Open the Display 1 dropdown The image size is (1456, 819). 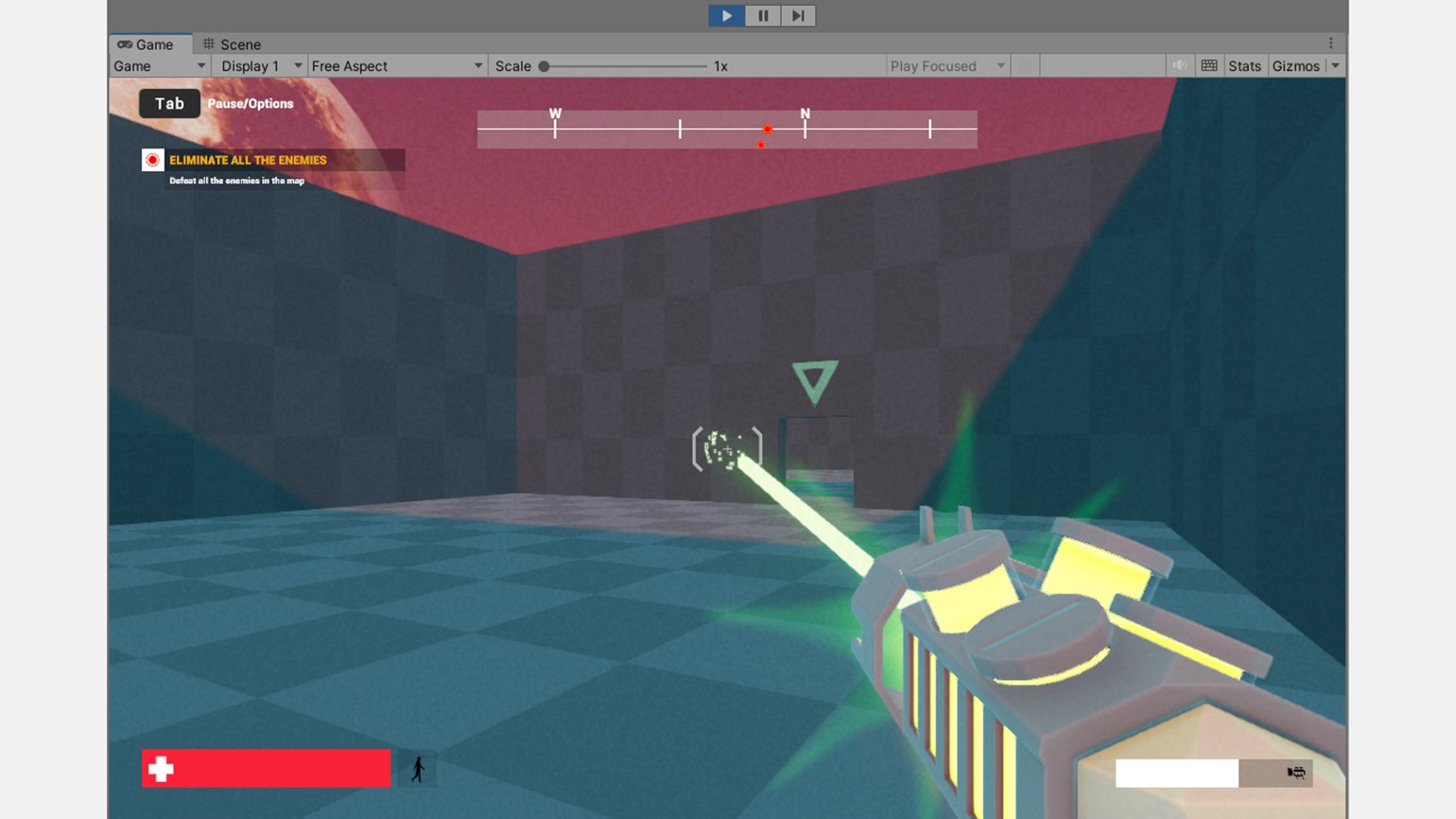pyautogui.click(x=260, y=66)
